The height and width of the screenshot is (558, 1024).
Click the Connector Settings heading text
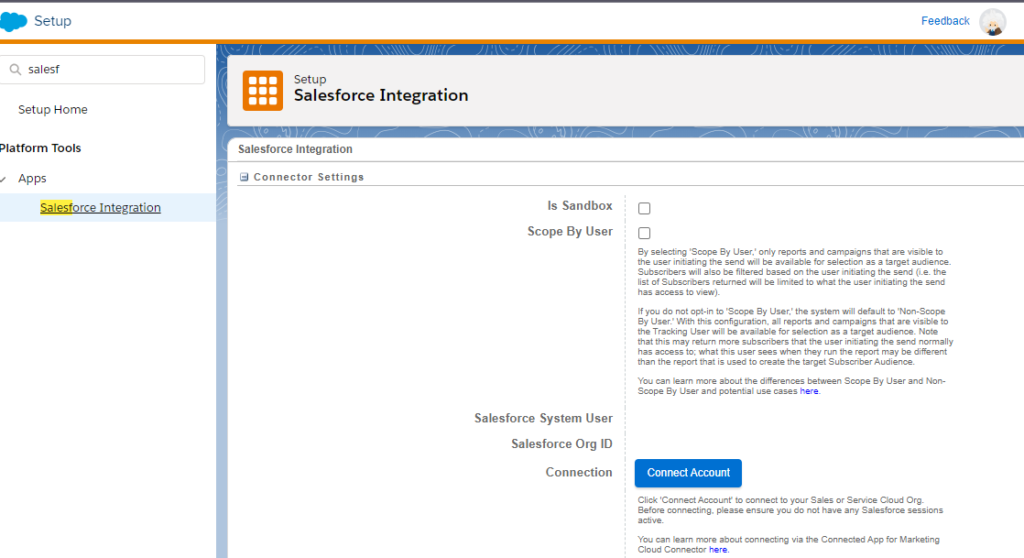coord(308,177)
